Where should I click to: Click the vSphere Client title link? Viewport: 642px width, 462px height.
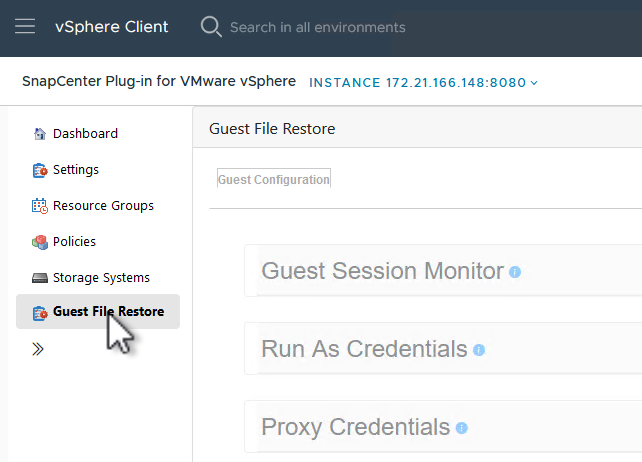point(112,27)
